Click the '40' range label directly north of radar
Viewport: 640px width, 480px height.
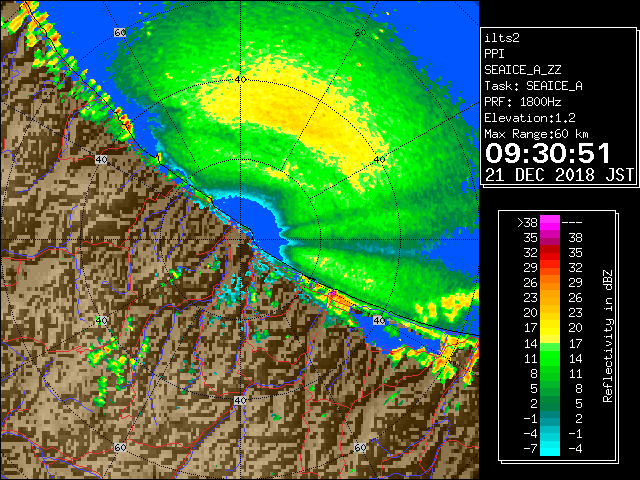point(241,79)
